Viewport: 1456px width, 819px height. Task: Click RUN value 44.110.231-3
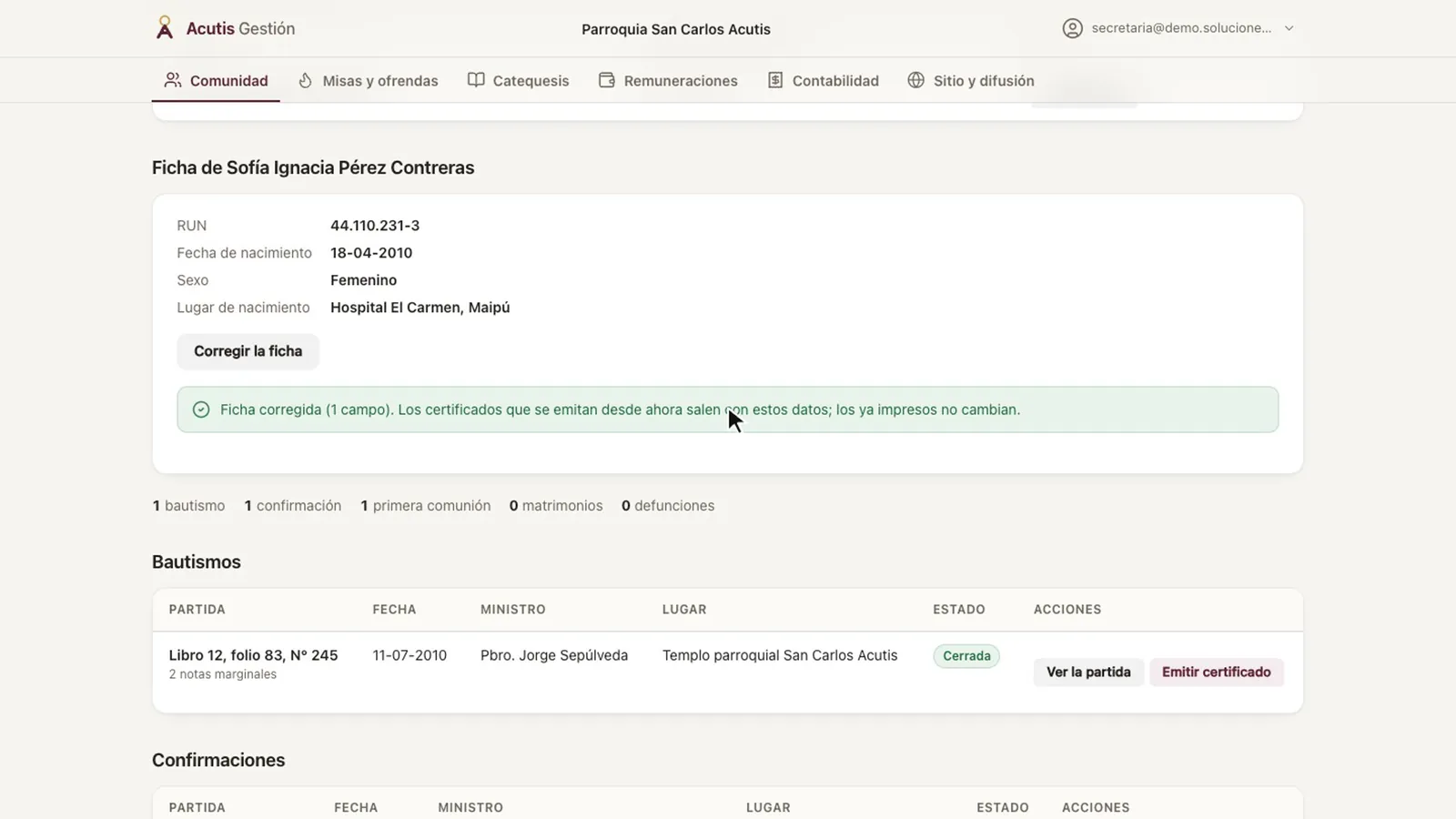click(x=375, y=226)
